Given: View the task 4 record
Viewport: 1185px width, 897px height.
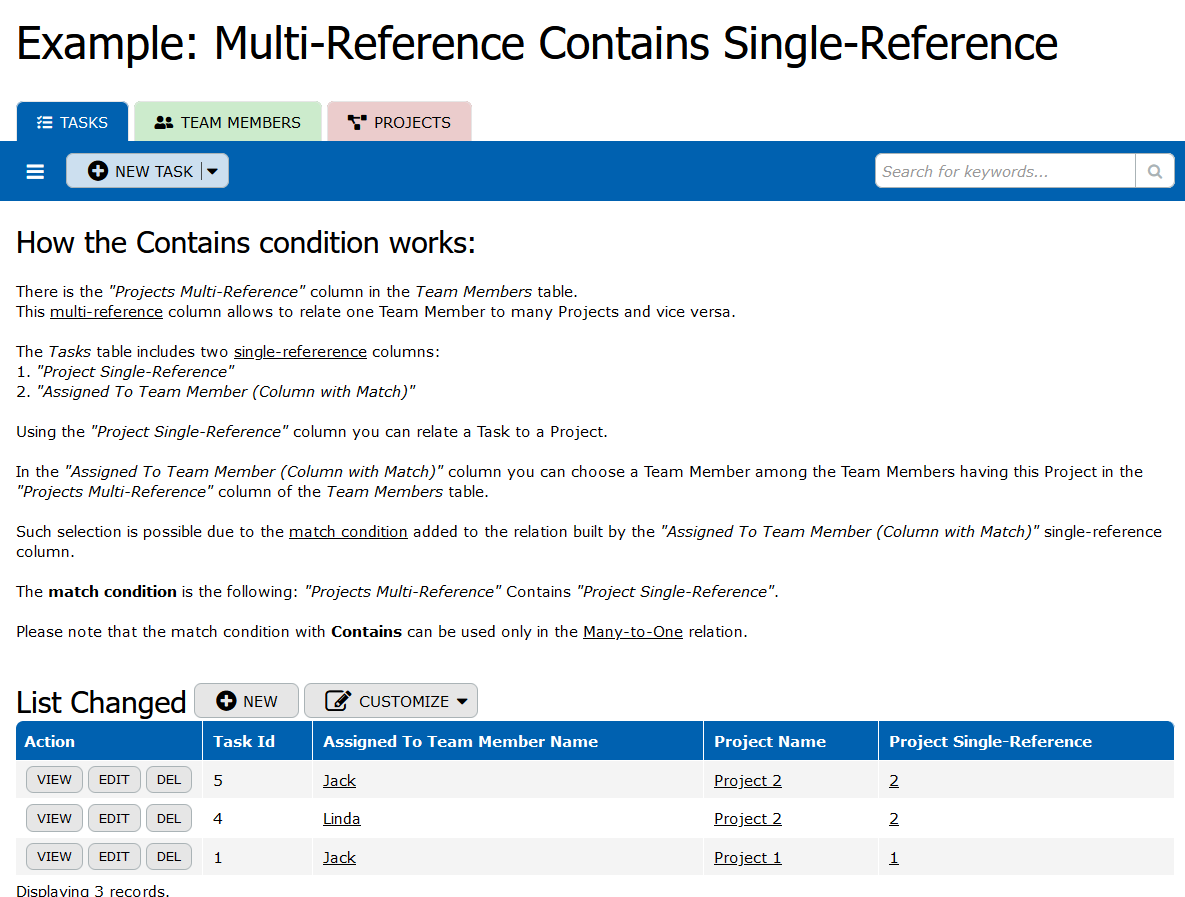Looking at the screenshot, I should point(54,819).
